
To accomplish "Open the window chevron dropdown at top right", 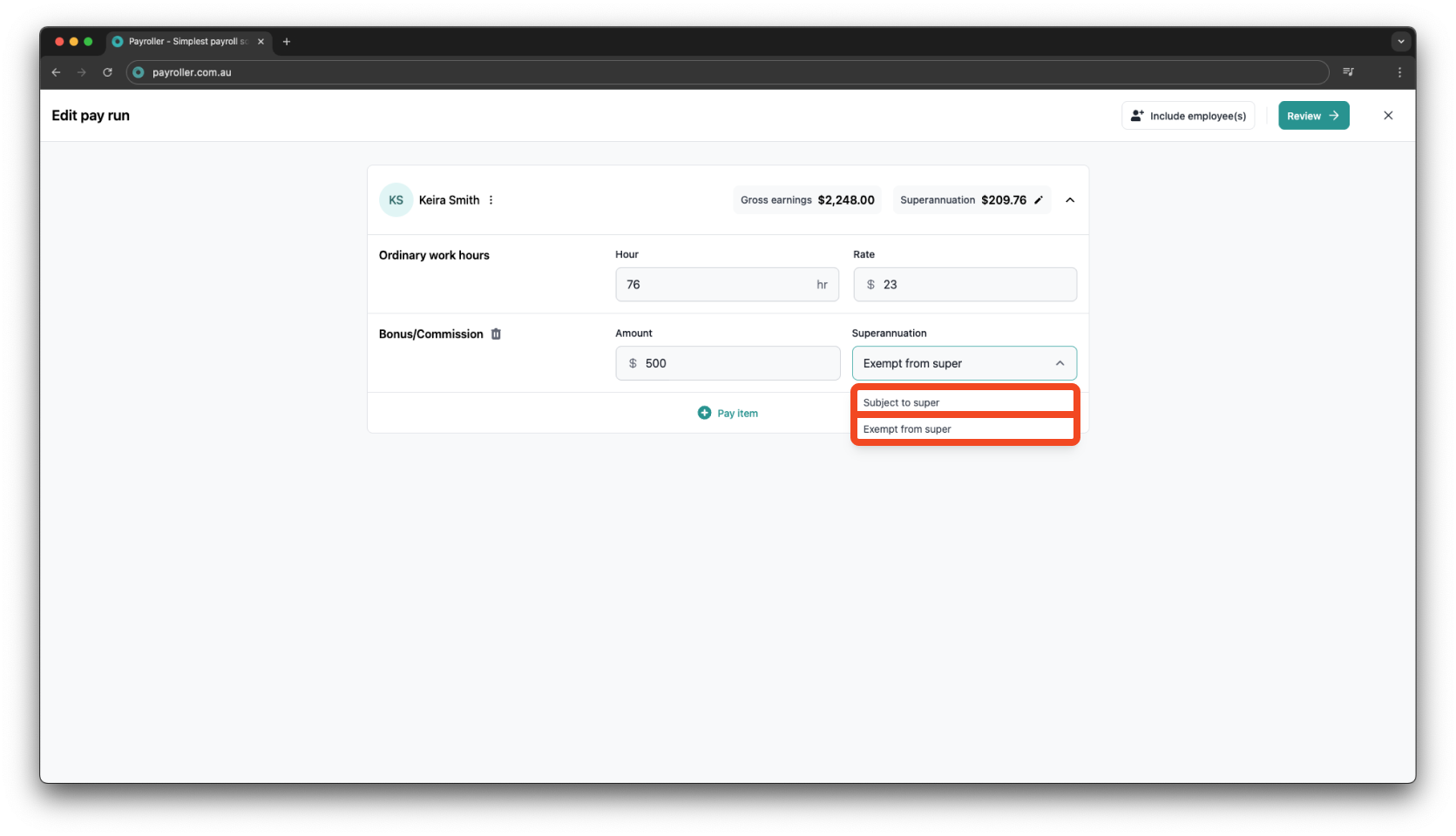I will tap(1400, 41).
